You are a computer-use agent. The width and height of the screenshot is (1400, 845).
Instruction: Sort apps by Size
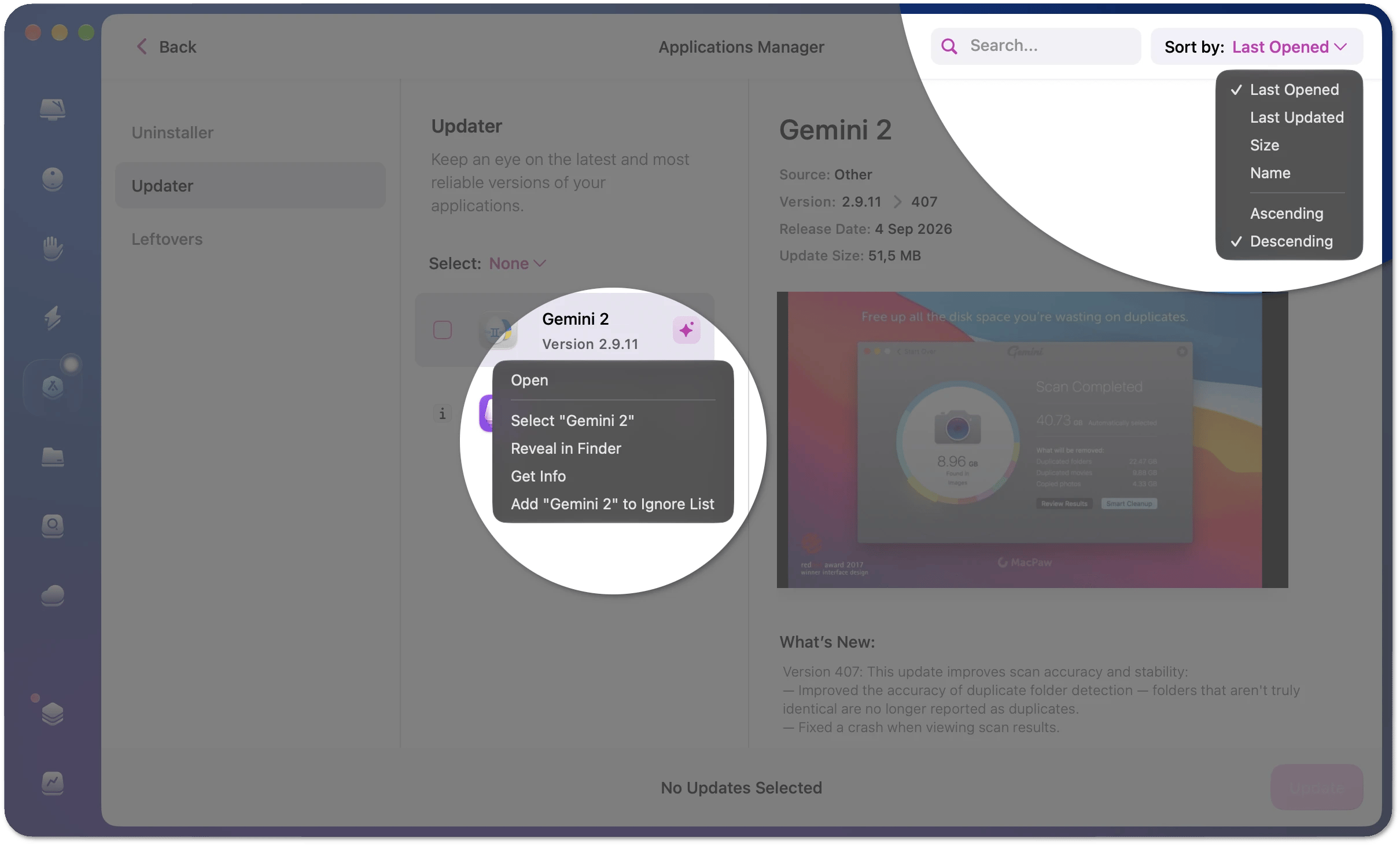point(1264,145)
